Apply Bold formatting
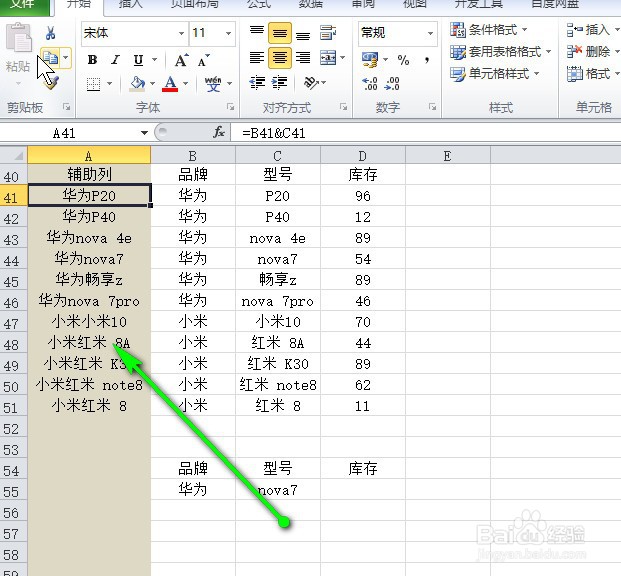This screenshot has height=576, width=621. [x=92, y=60]
